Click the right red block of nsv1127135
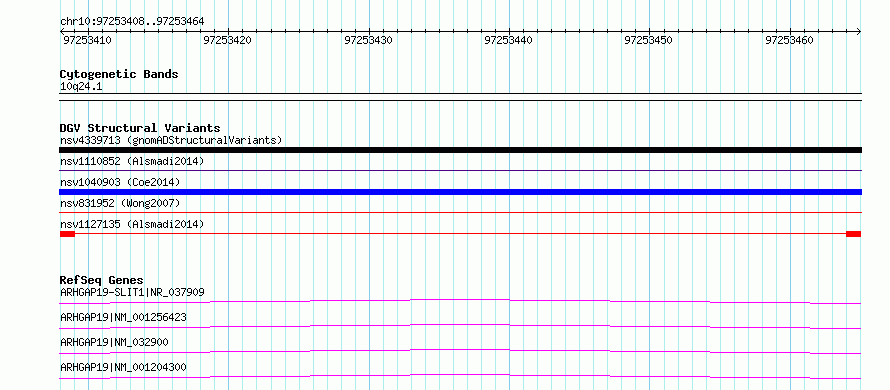 854,234
